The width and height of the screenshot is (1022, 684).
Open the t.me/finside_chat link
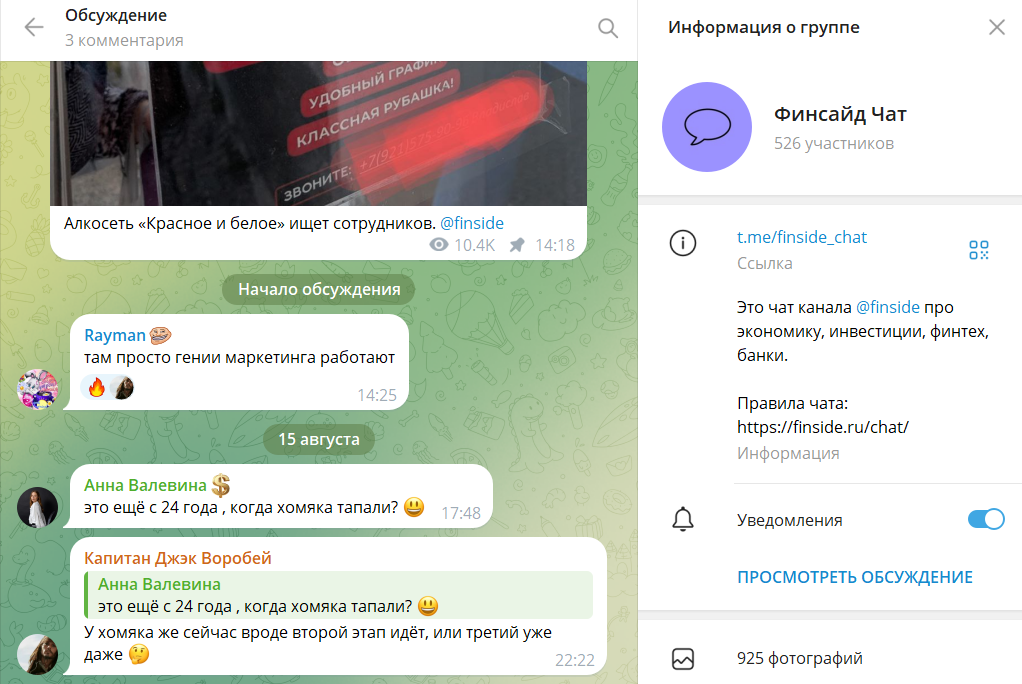coord(801,237)
